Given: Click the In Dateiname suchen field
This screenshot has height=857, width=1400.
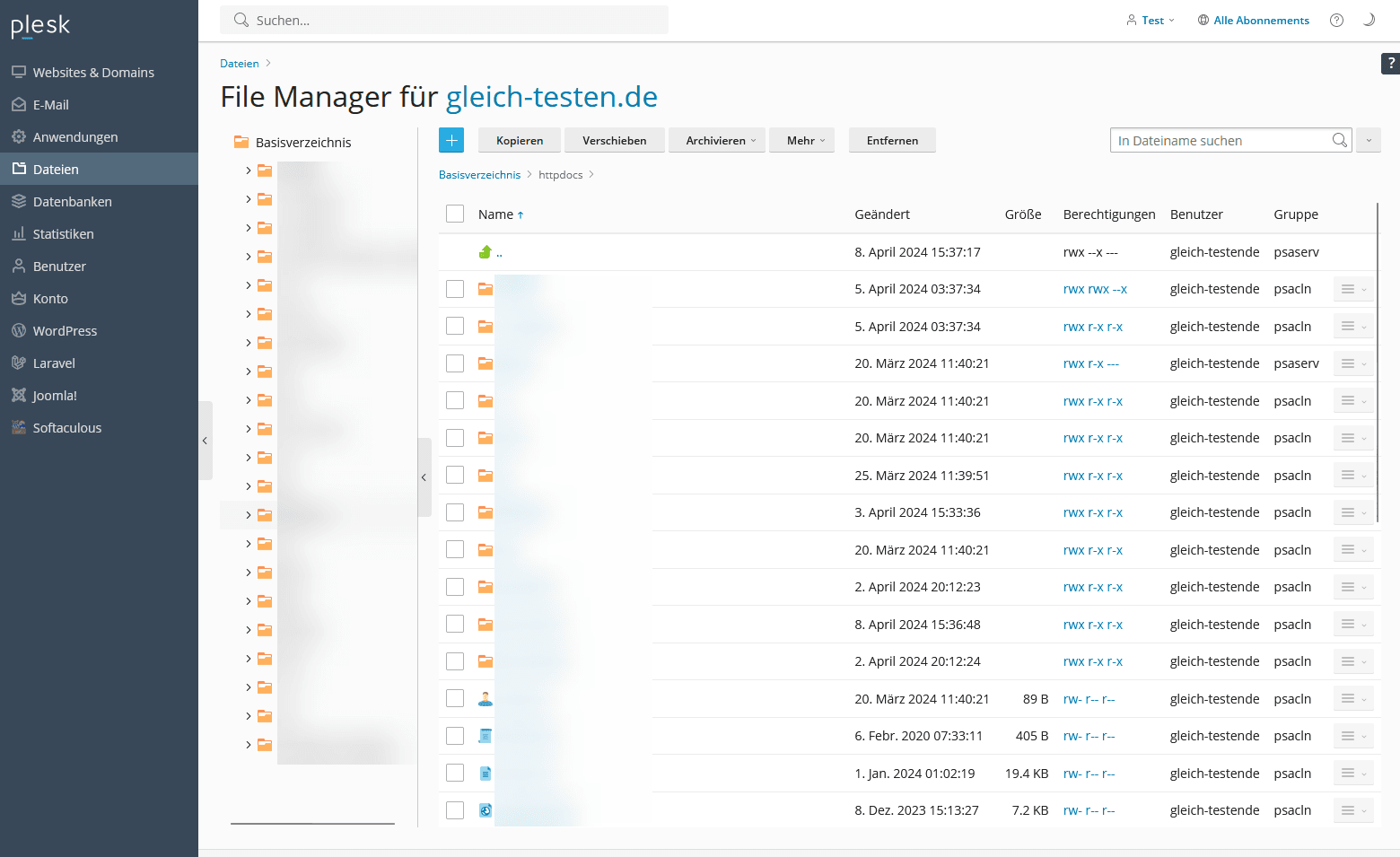Looking at the screenshot, I should point(1221,140).
